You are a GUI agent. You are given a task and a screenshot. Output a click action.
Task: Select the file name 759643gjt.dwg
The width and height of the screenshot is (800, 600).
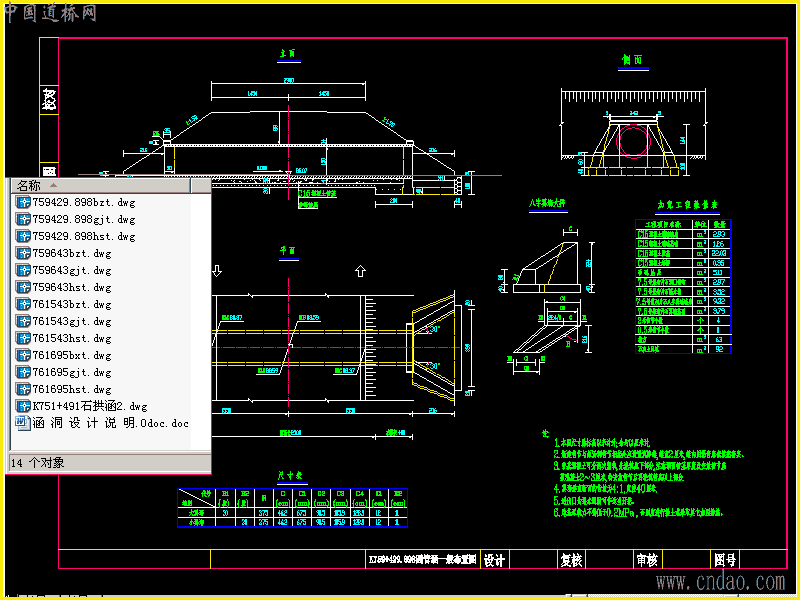click(72, 270)
